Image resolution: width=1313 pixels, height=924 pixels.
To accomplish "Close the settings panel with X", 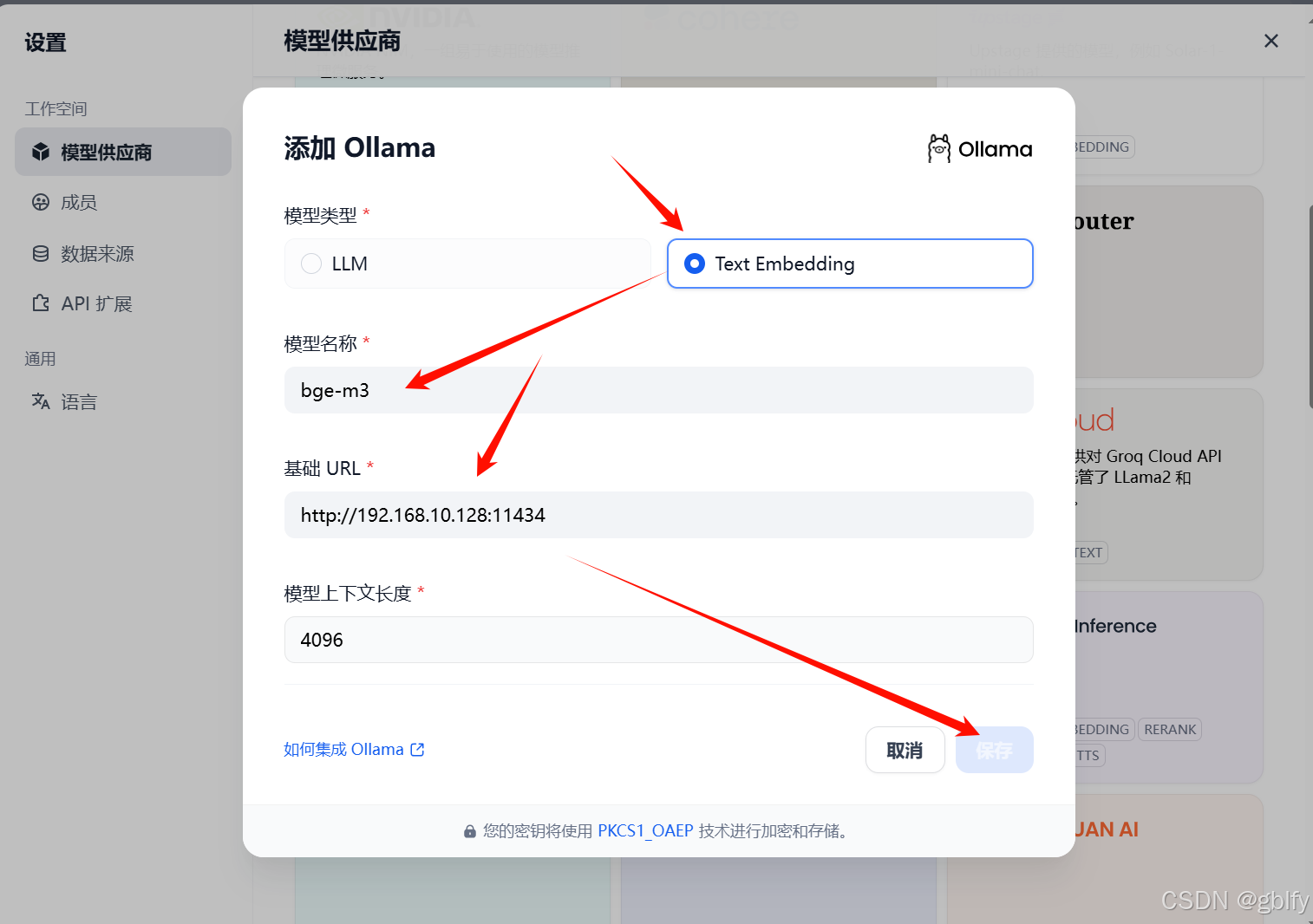I will click(x=1271, y=41).
